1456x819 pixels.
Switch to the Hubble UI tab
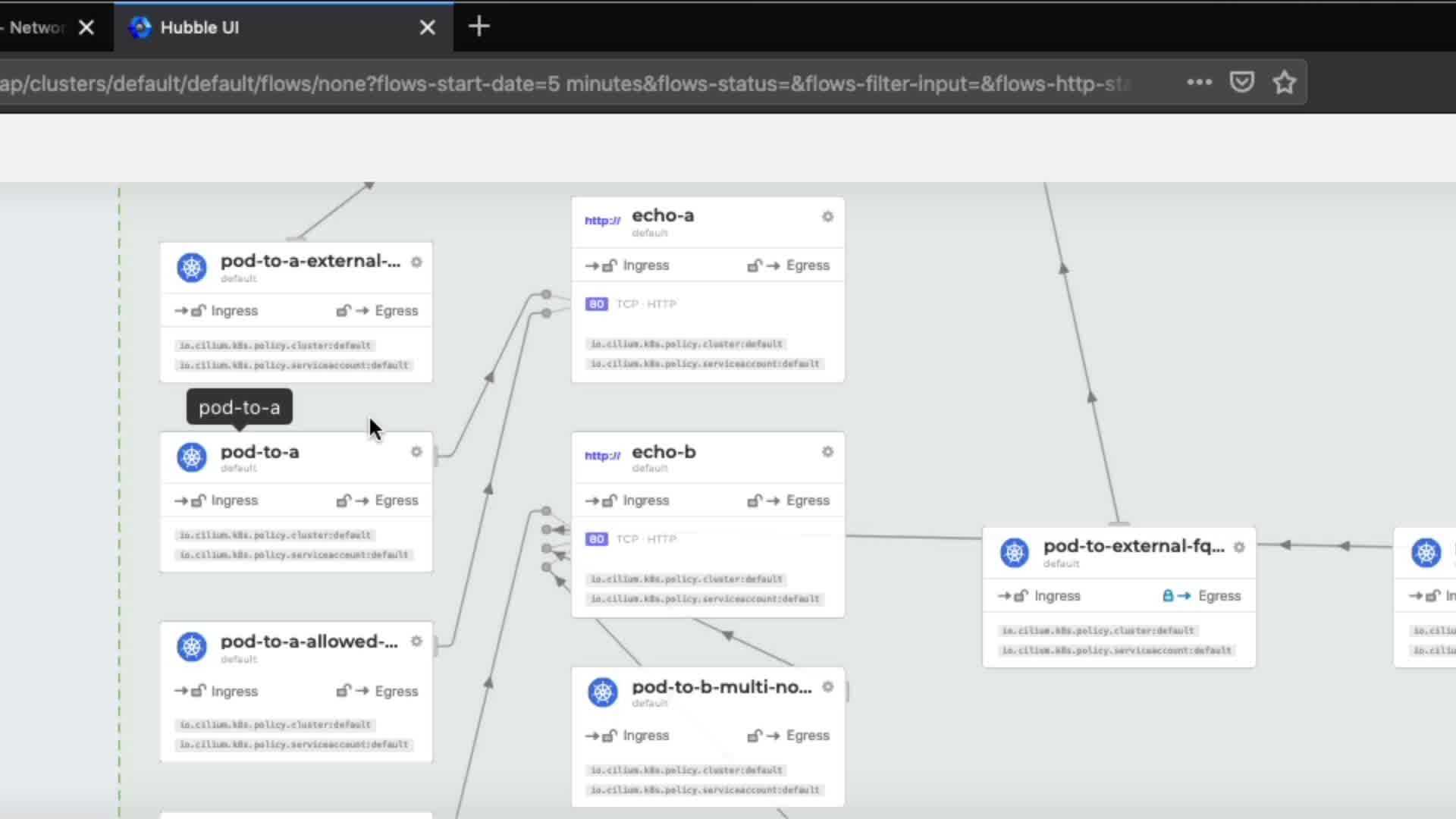[199, 27]
